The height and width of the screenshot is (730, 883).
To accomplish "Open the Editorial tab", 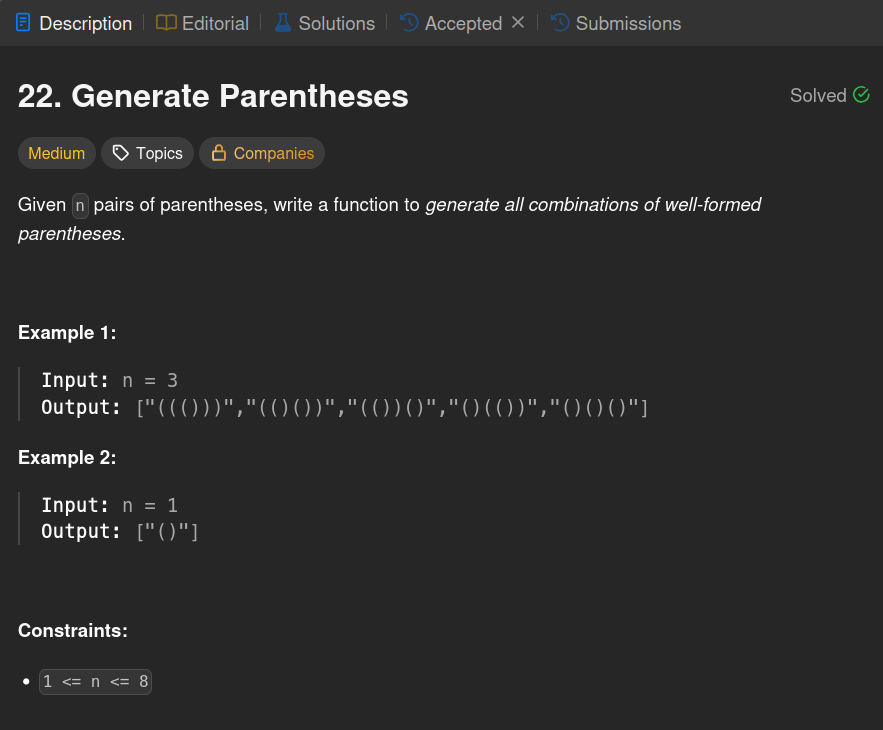I will pyautogui.click(x=202, y=23).
